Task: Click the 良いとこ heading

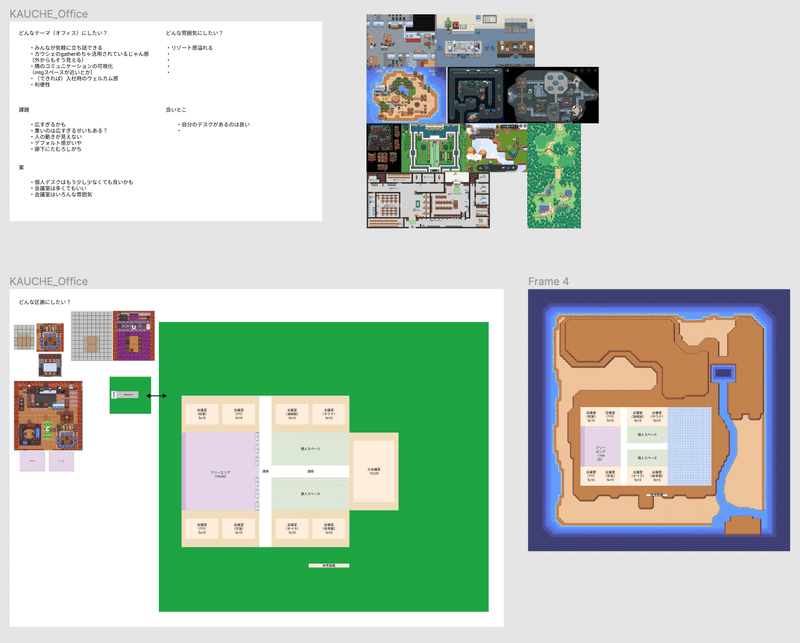Action: click(x=176, y=110)
